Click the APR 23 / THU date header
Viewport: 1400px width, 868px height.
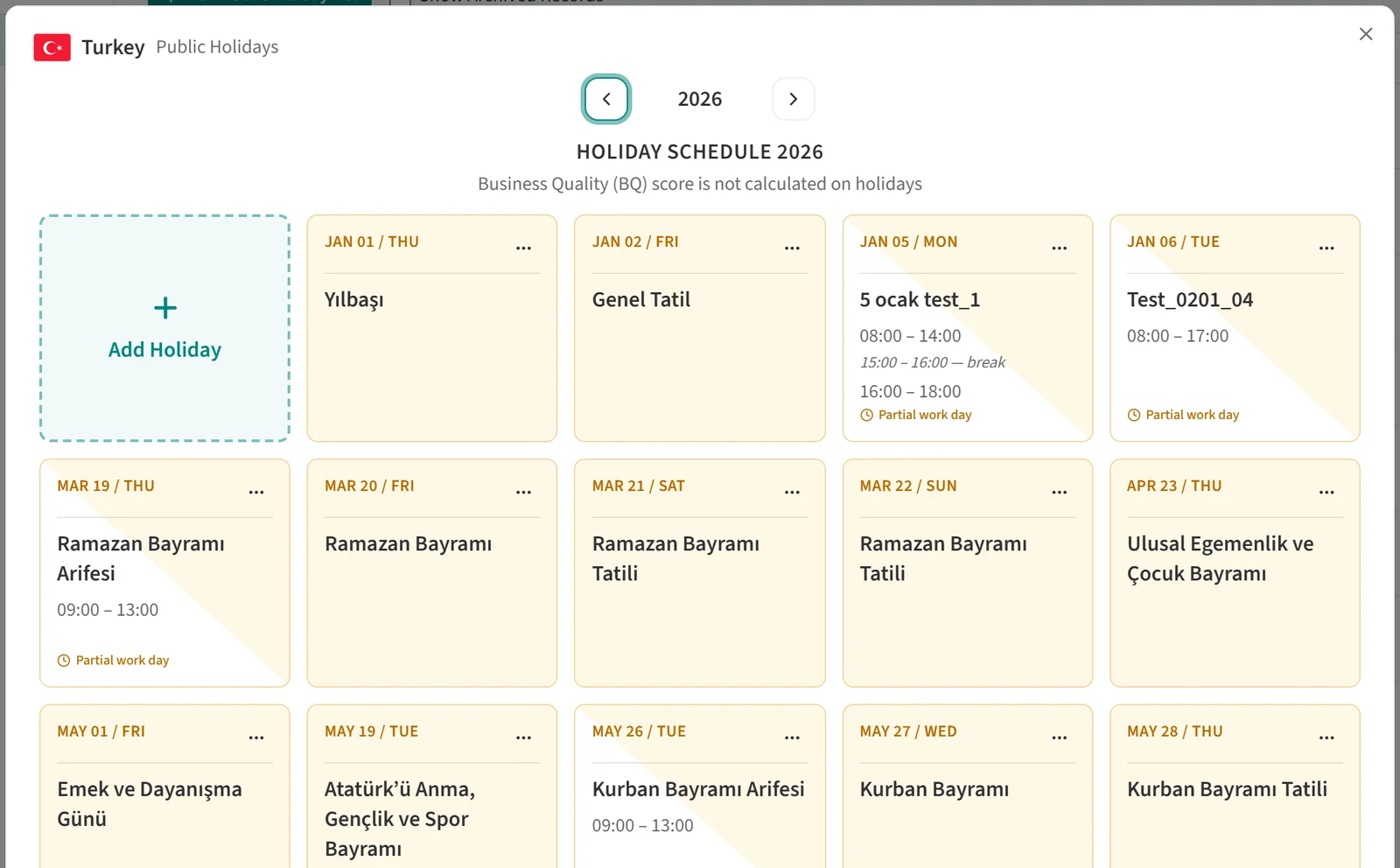(1174, 486)
